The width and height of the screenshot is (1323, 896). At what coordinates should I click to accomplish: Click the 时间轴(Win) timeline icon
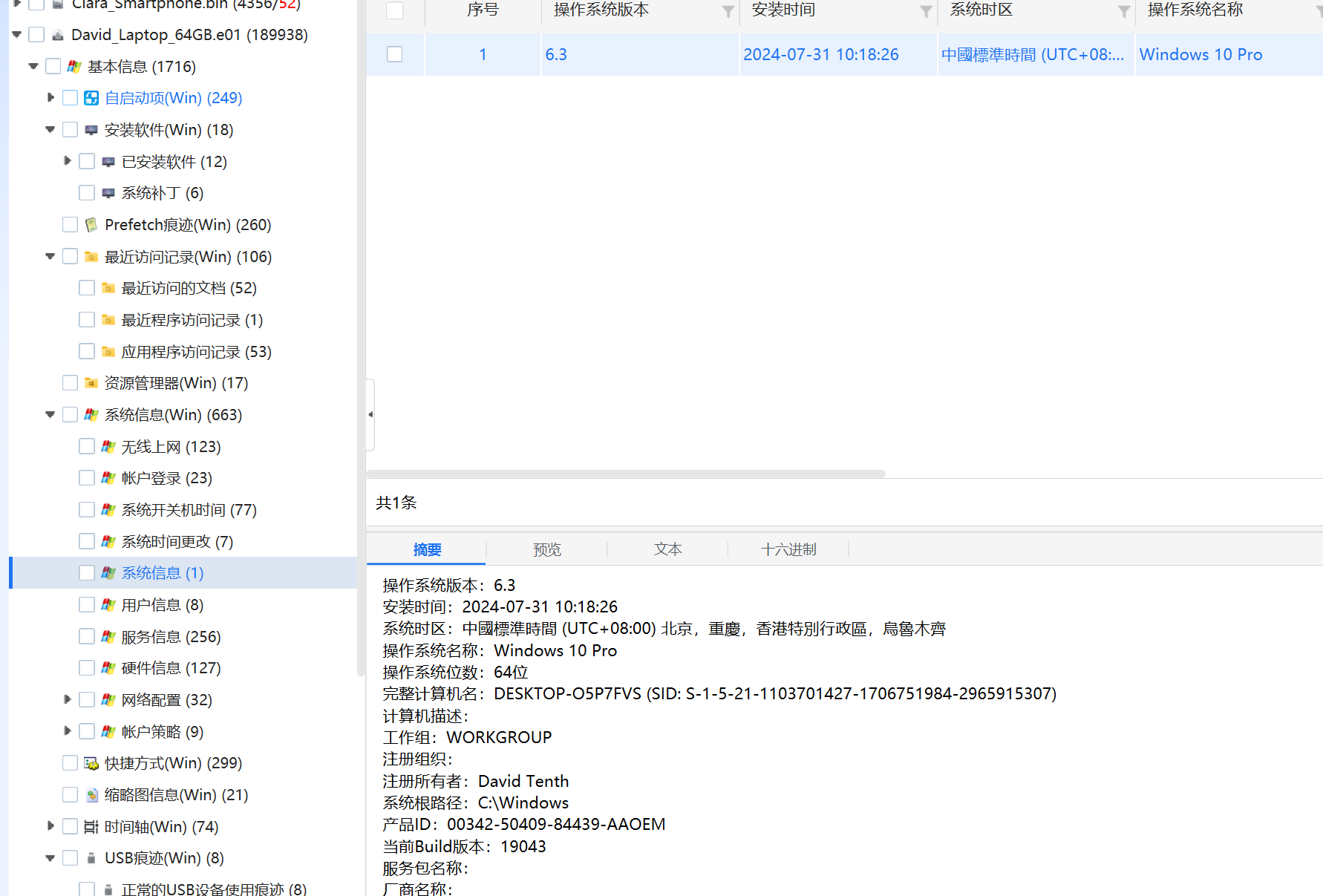(x=91, y=827)
